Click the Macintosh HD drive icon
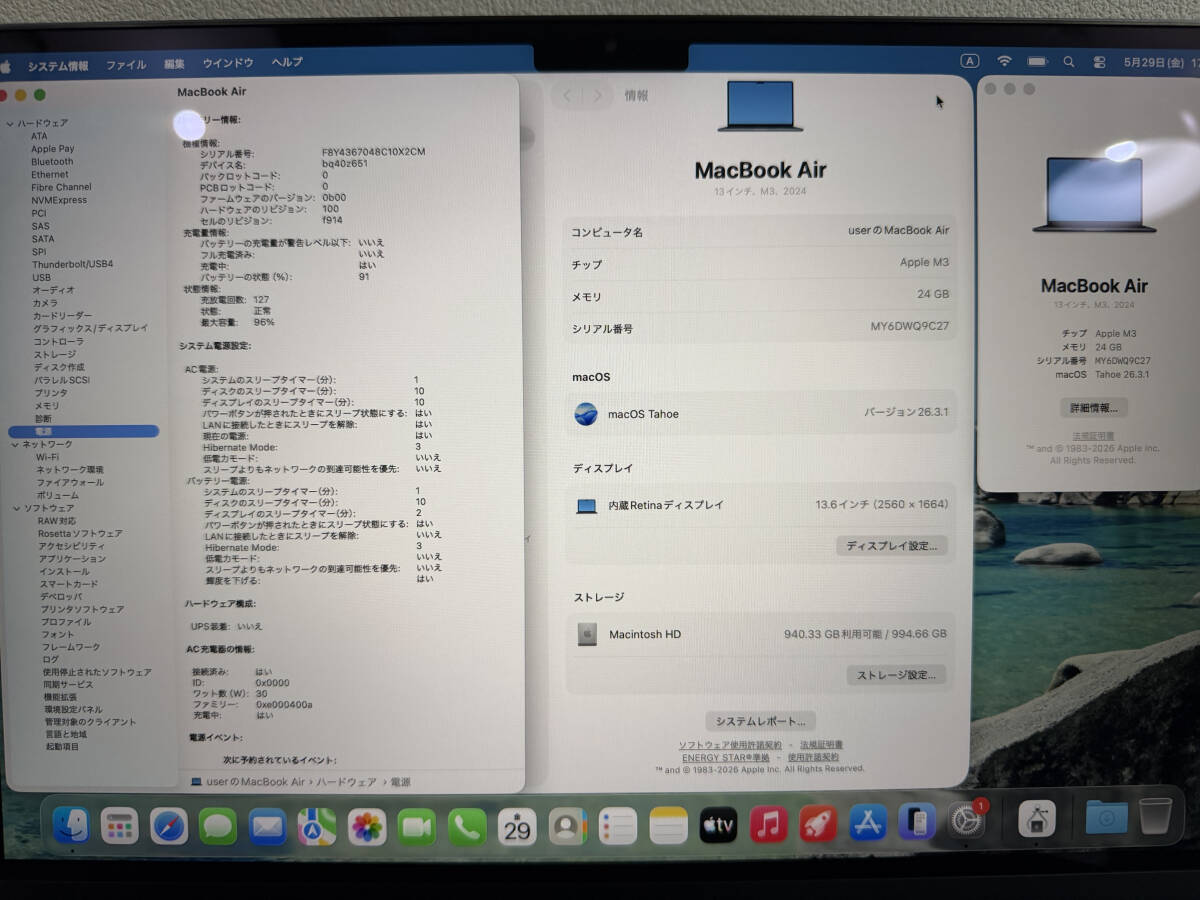Viewport: 1200px width, 900px height. tap(587, 634)
